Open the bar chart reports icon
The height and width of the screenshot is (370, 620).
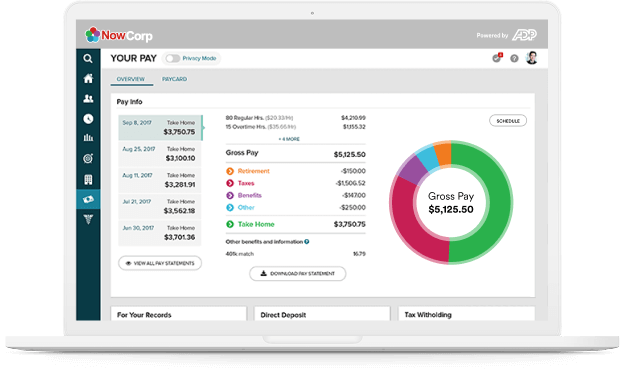click(88, 138)
